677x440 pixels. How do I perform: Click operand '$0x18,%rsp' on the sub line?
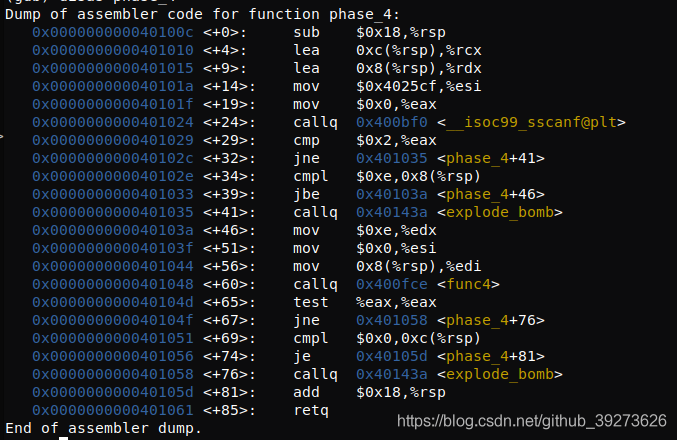tap(401, 32)
